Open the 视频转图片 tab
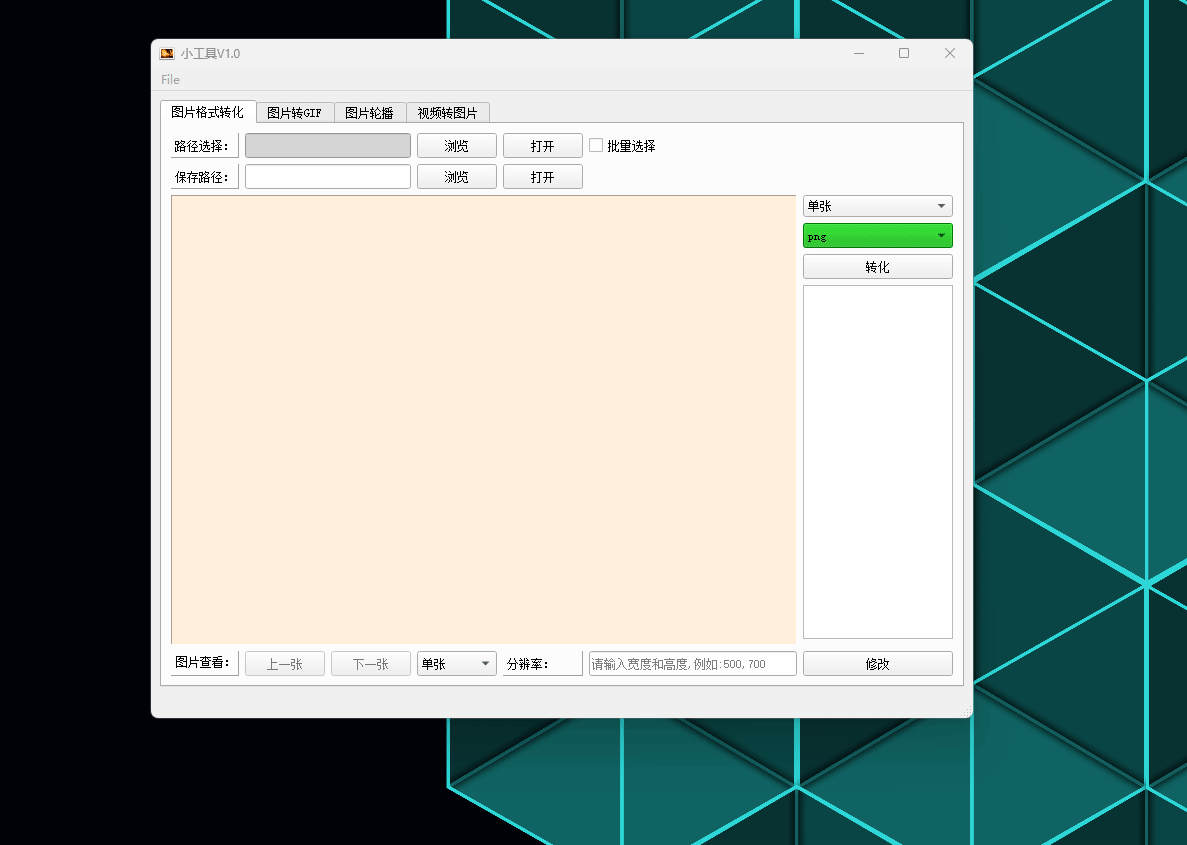 coord(446,112)
